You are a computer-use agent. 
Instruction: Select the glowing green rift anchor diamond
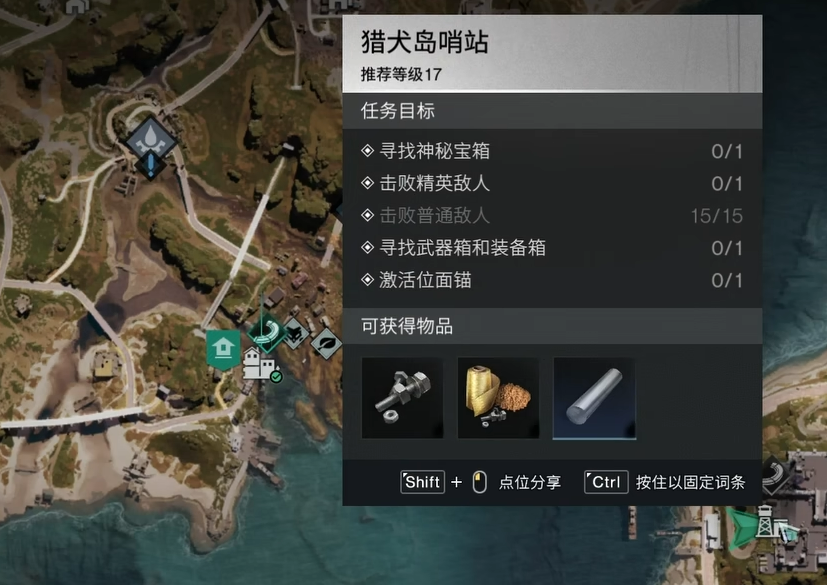(267, 332)
